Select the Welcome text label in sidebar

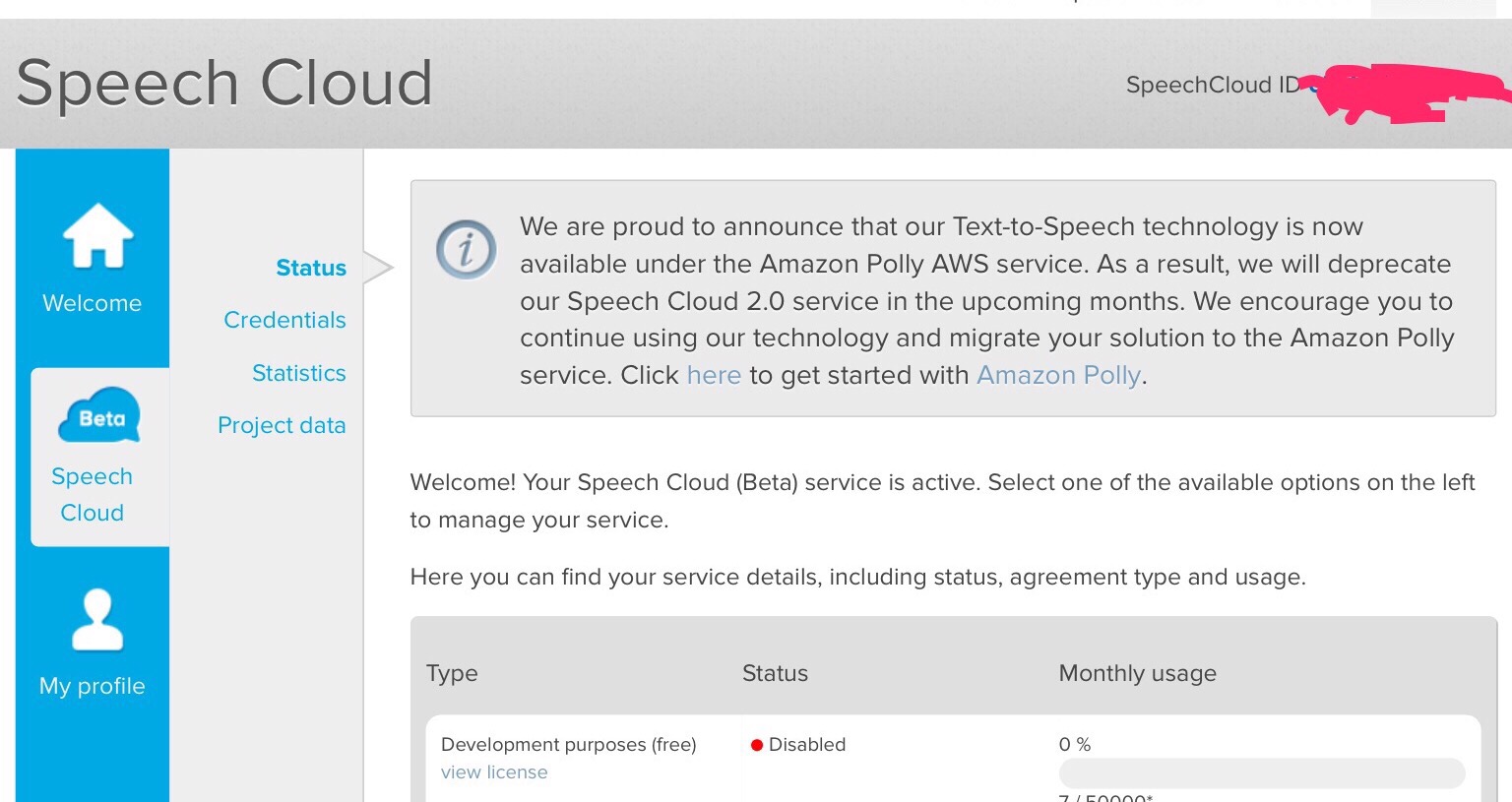pos(92,303)
